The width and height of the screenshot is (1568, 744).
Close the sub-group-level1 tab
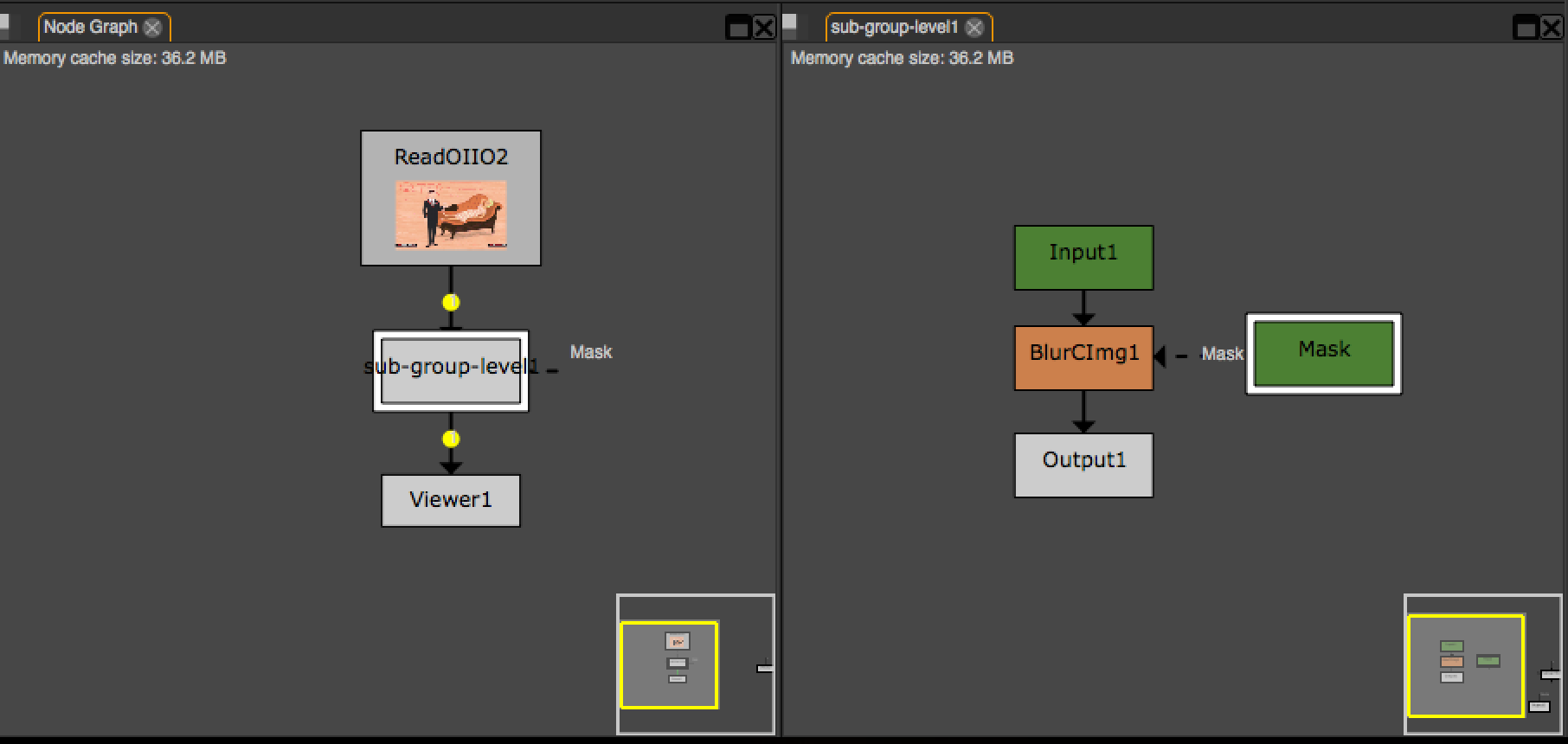pos(974,28)
